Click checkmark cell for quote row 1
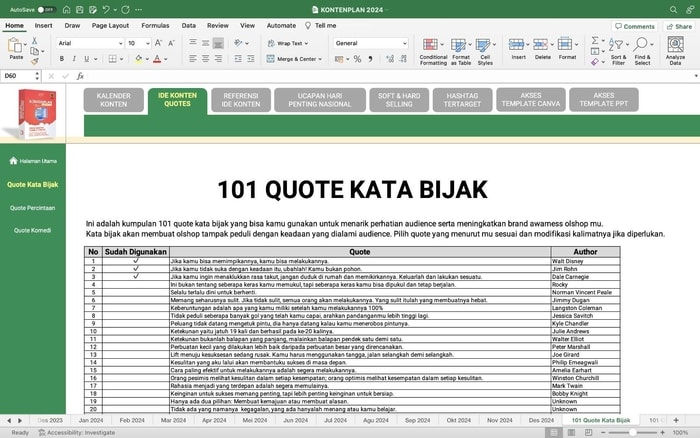Screen dimensions: 700x438 [x=136, y=261]
